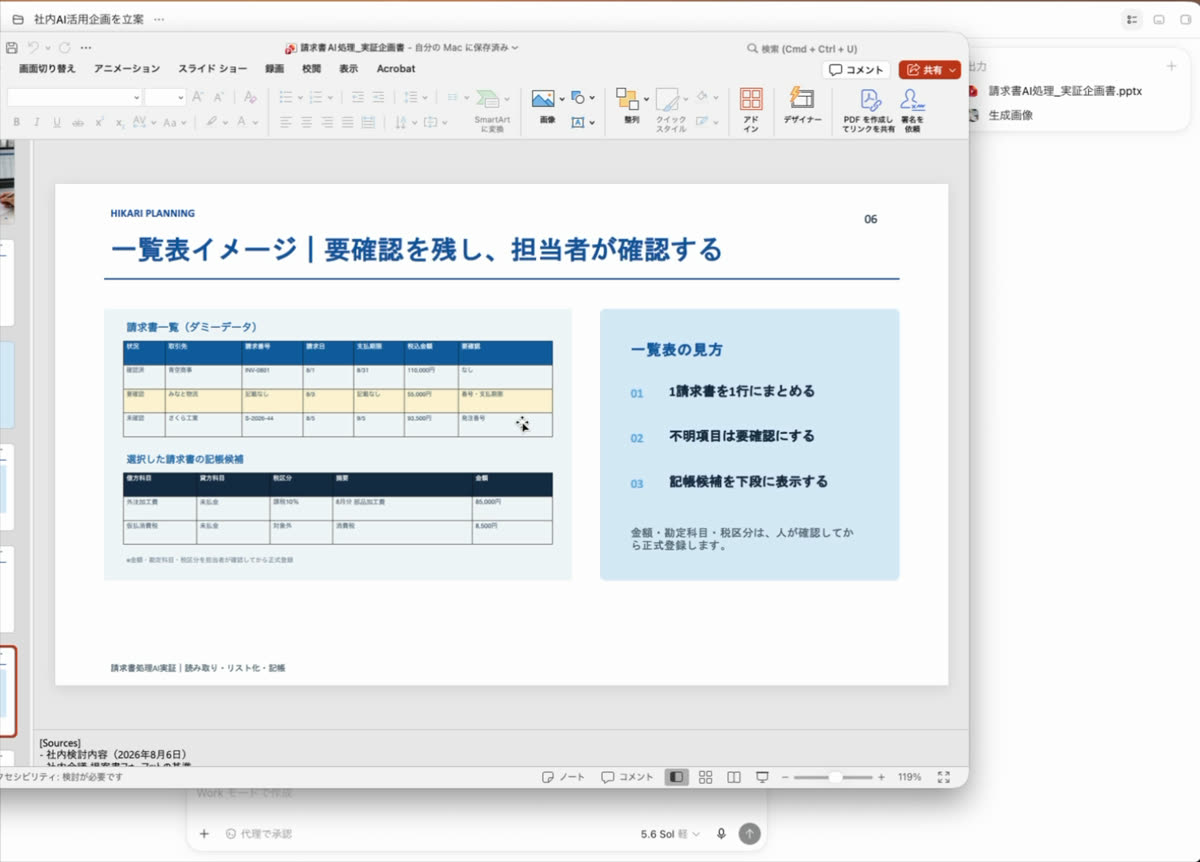
Task: Open the Arrange (整列) tool
Action: (630, 105)
